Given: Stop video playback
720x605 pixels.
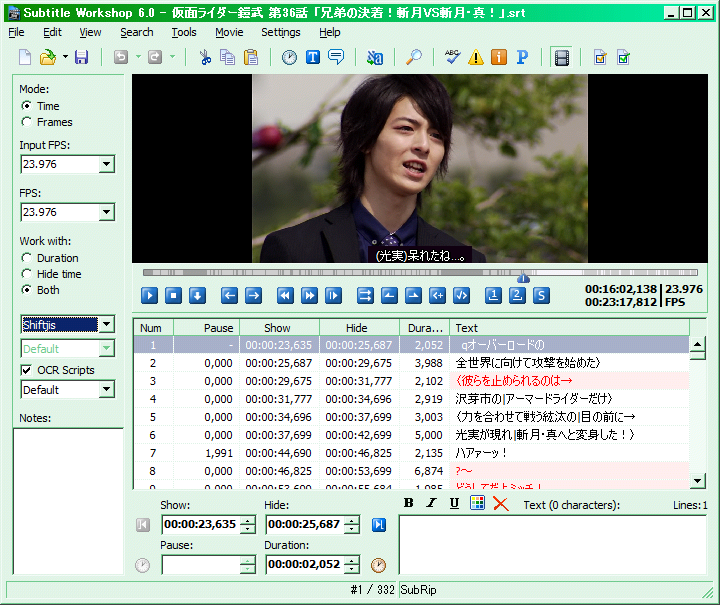Looking at the screenshot, I should (173, 296).
